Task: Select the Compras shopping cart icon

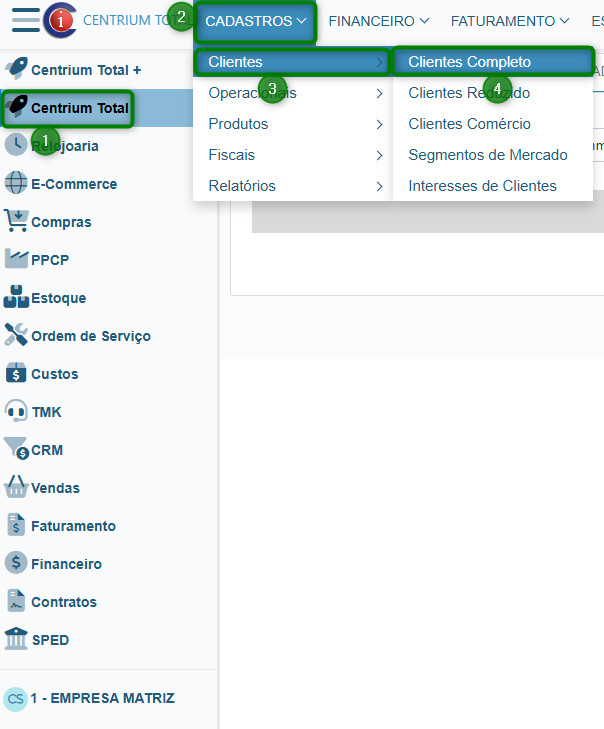Action: click(x=16, y=222)
